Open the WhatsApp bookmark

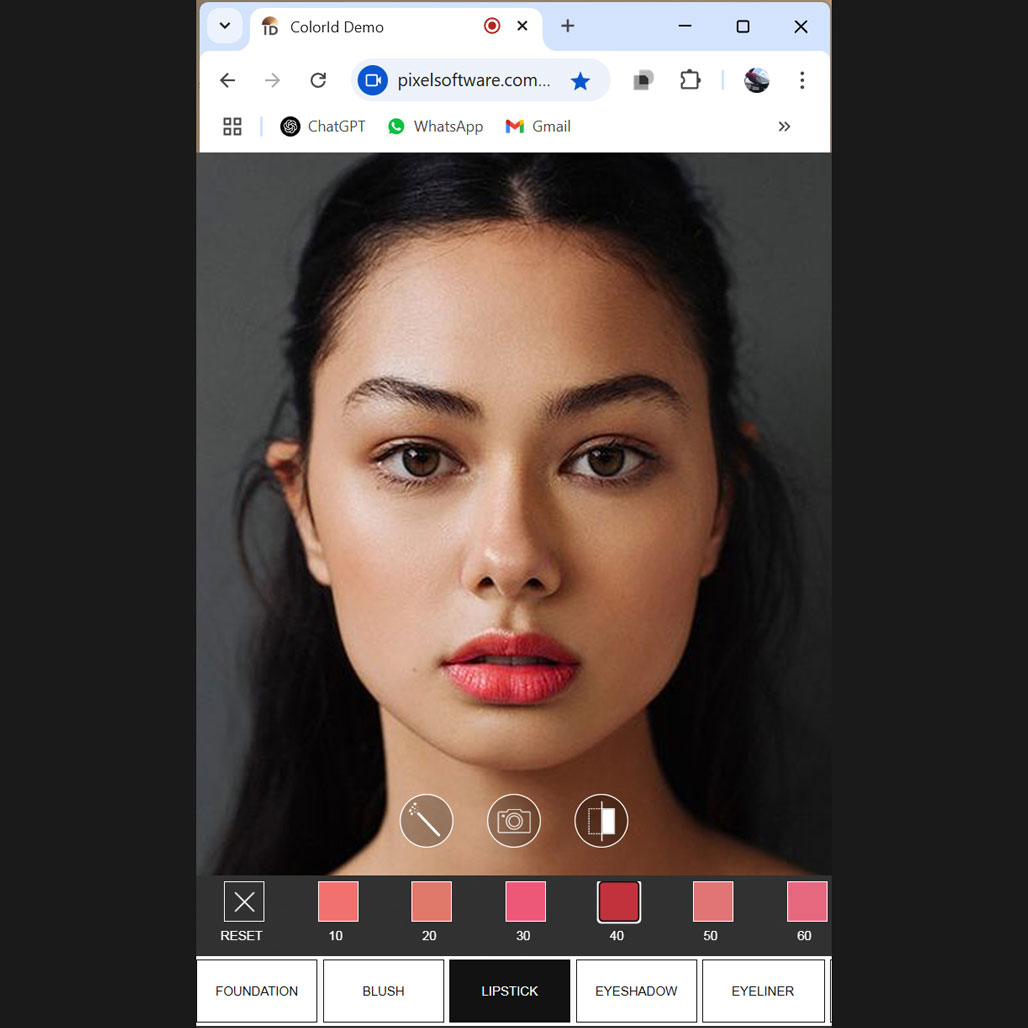pos(435,126)
